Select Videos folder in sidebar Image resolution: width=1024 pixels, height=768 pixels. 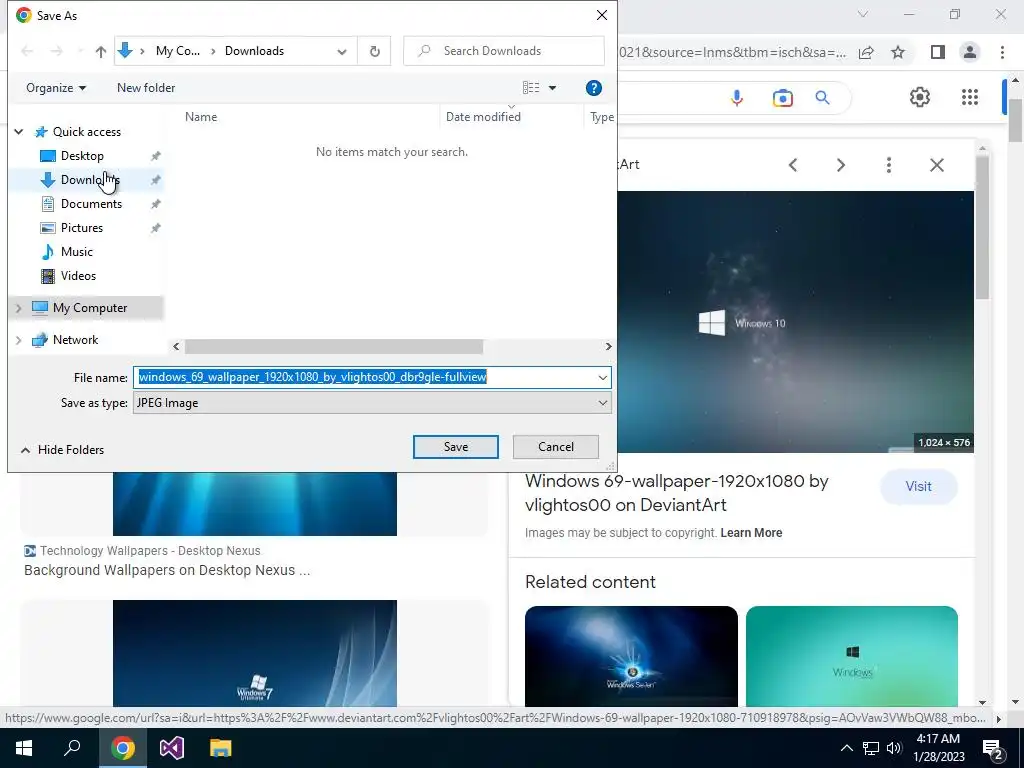(78, 276)
